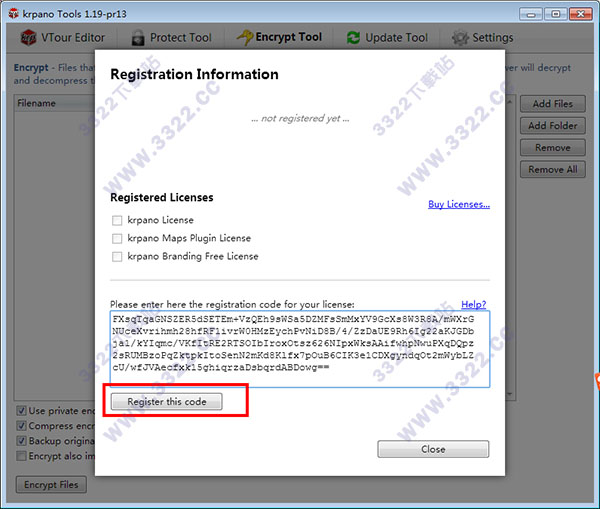Click the VTour Editor cube icon

point(29,38)
